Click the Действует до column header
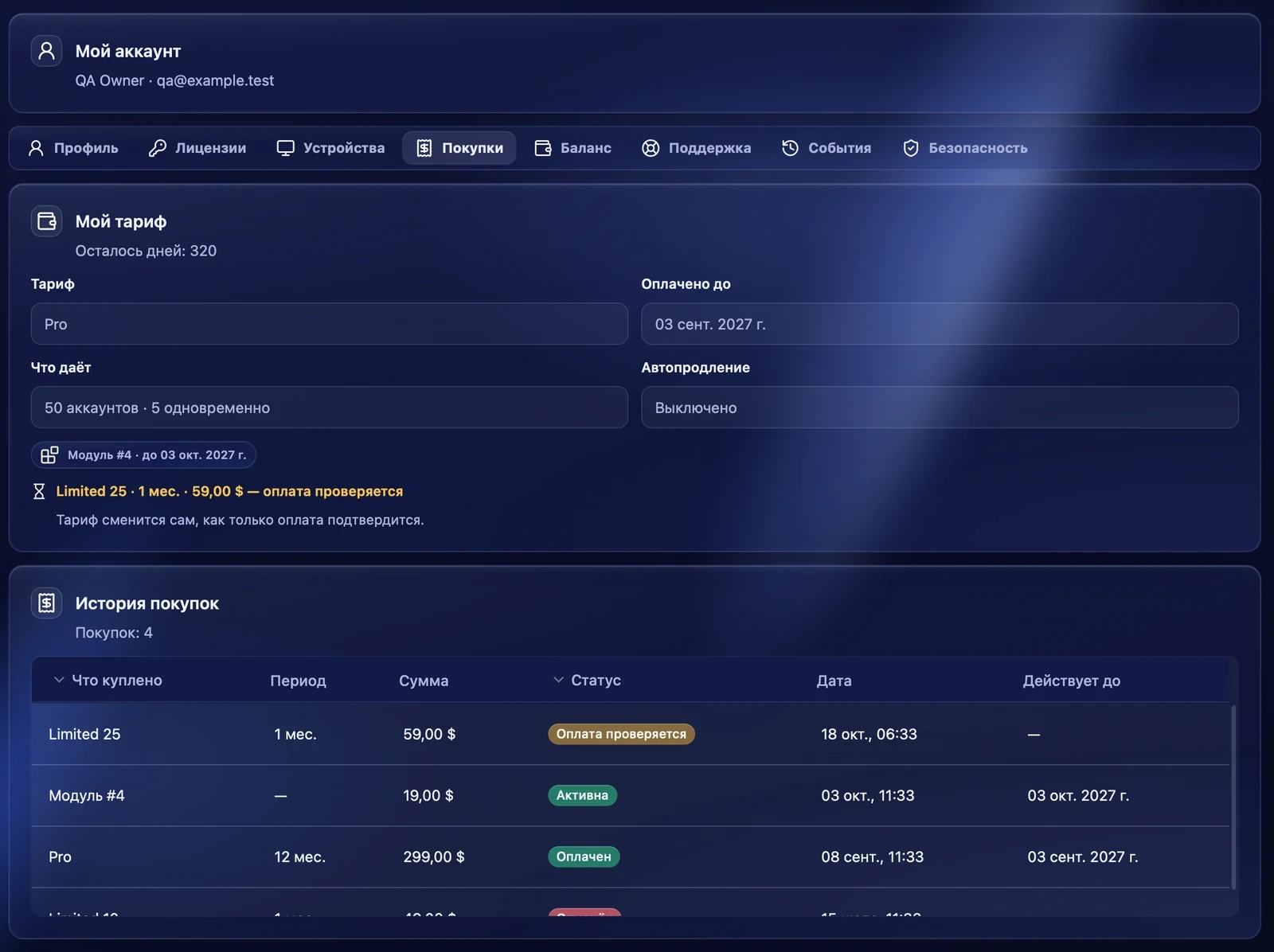This screenshot has width=1274, height=952. point(1072,681)
